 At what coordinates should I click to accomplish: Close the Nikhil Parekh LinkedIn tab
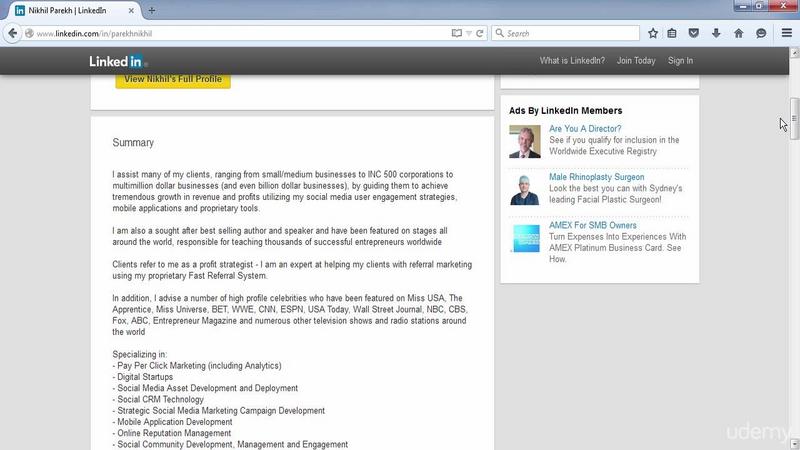point(131,10)
